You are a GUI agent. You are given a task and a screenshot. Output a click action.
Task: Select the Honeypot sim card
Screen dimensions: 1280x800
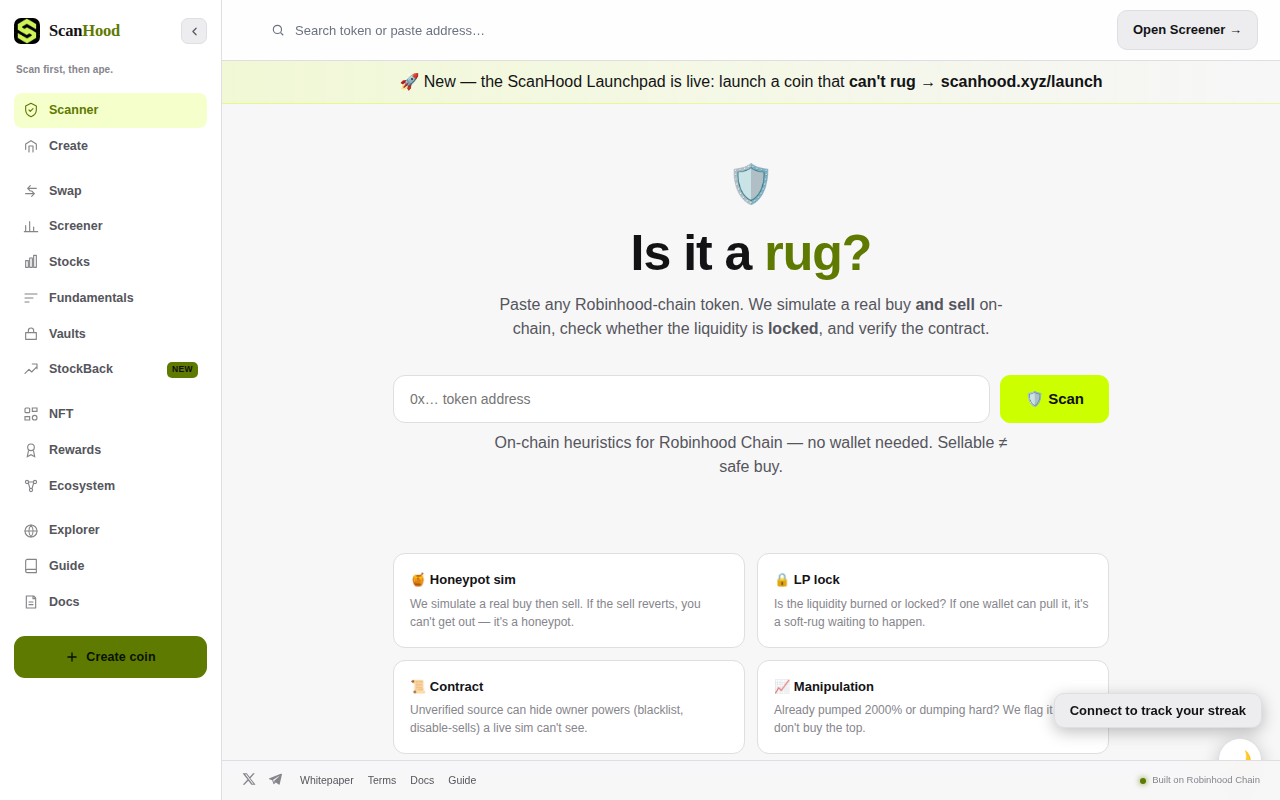click(569, 600)
